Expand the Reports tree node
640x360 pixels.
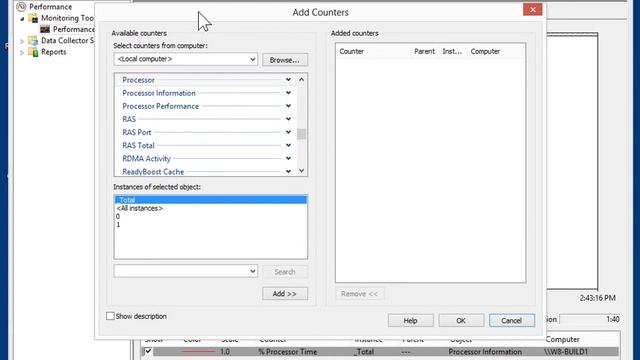point(22,53)
